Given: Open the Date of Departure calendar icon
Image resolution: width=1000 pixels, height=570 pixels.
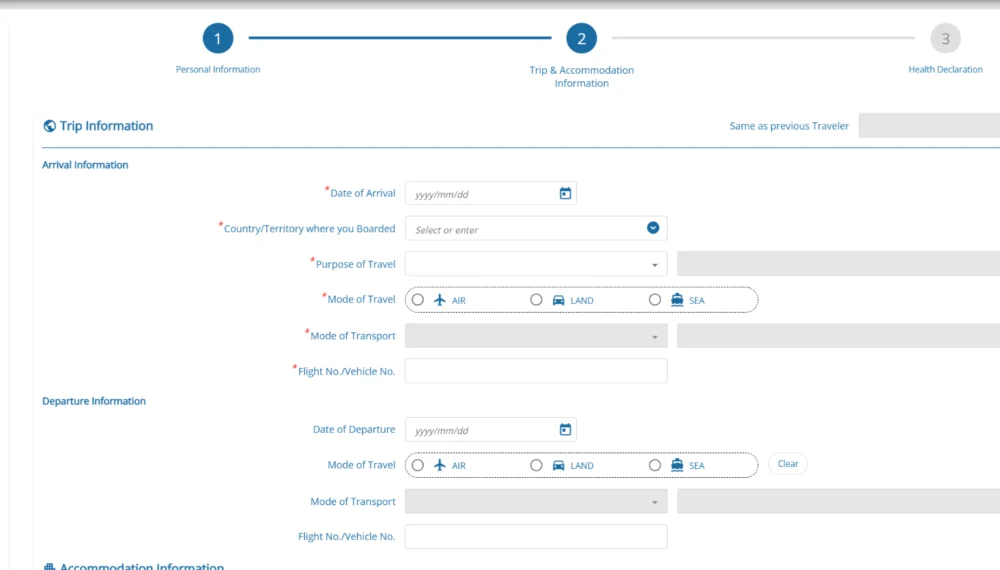Looking at the screenshot, I should 565,430.
